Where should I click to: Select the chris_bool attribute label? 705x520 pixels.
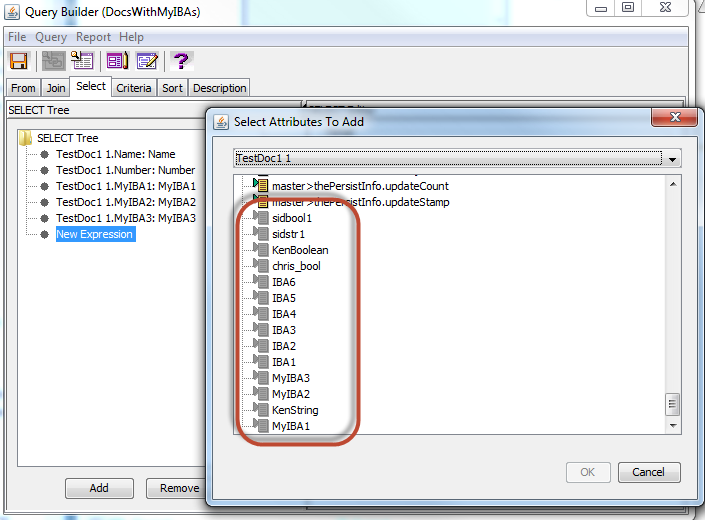296,266
